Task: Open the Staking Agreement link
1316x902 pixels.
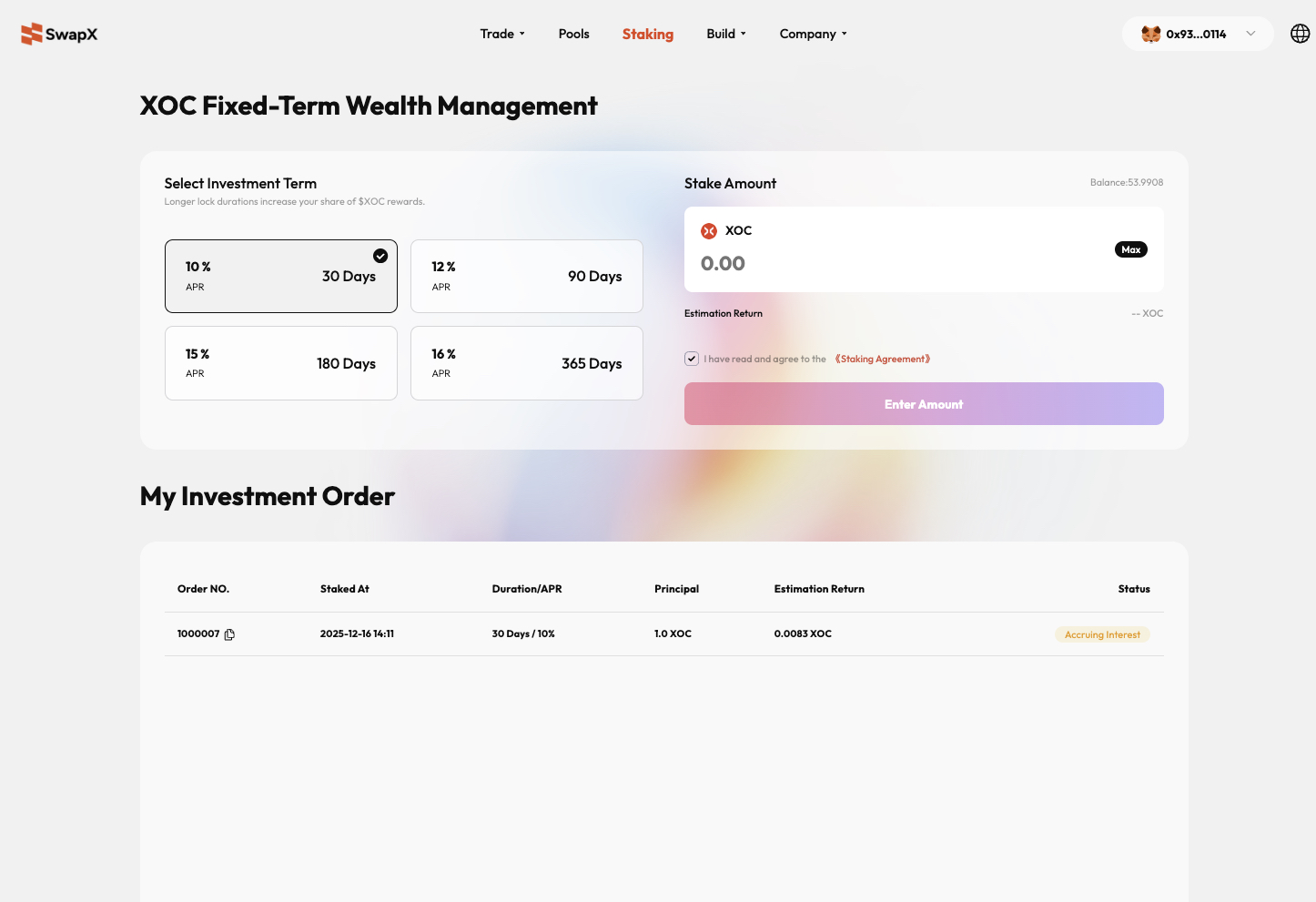Action: click(882, 359)
